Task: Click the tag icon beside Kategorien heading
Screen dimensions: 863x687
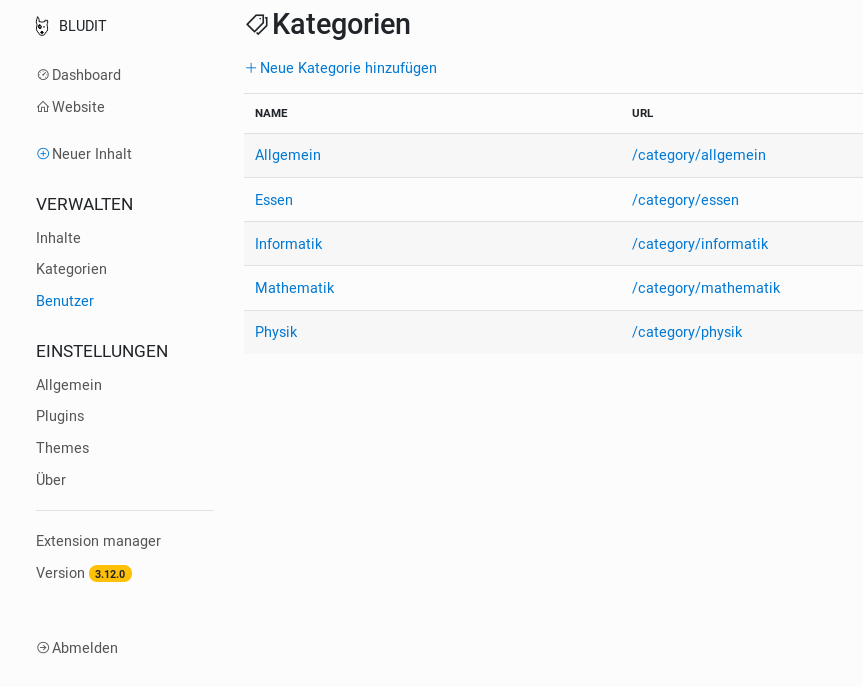Action: point(257,24)
